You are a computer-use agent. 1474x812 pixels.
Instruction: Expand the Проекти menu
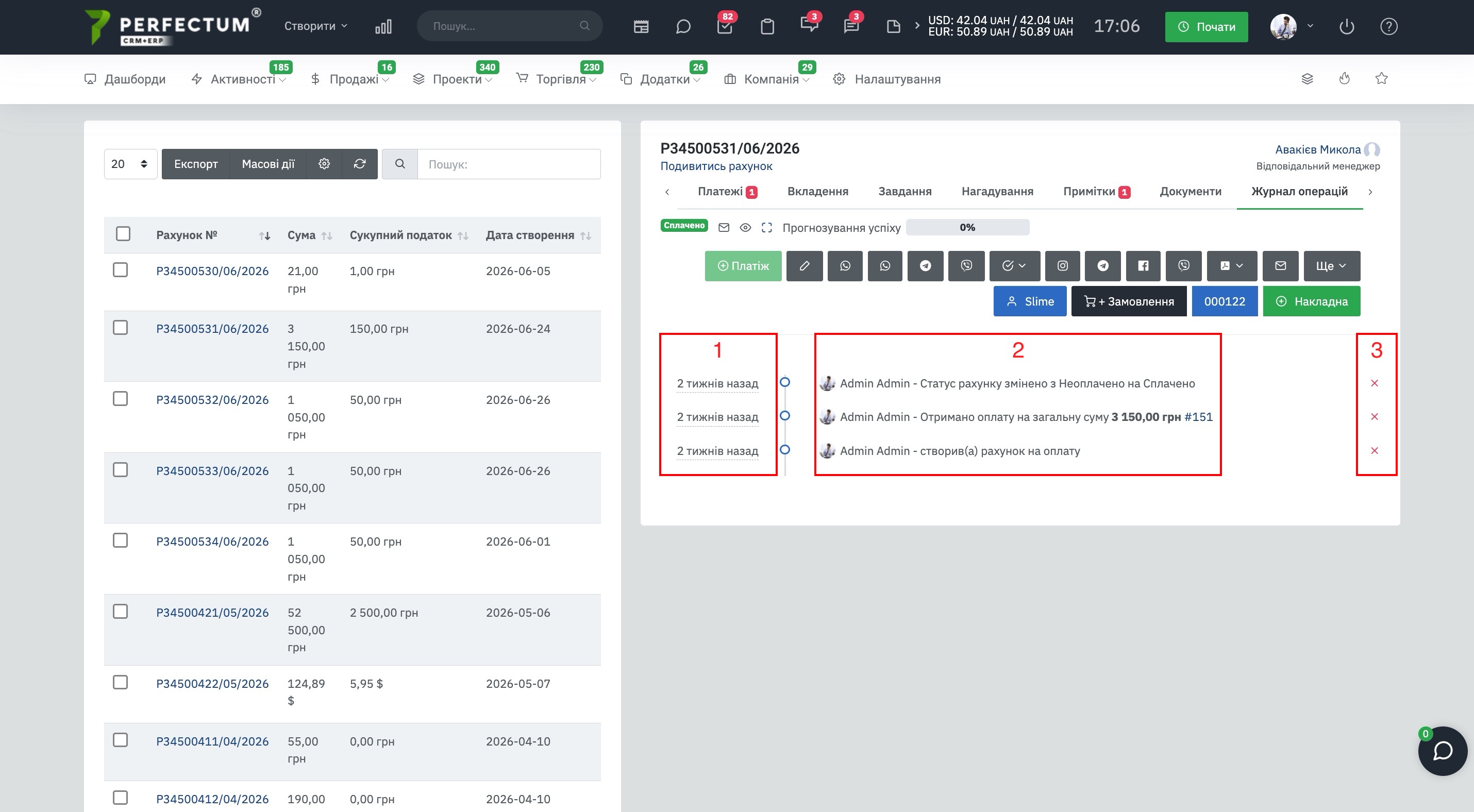point(453,79)
